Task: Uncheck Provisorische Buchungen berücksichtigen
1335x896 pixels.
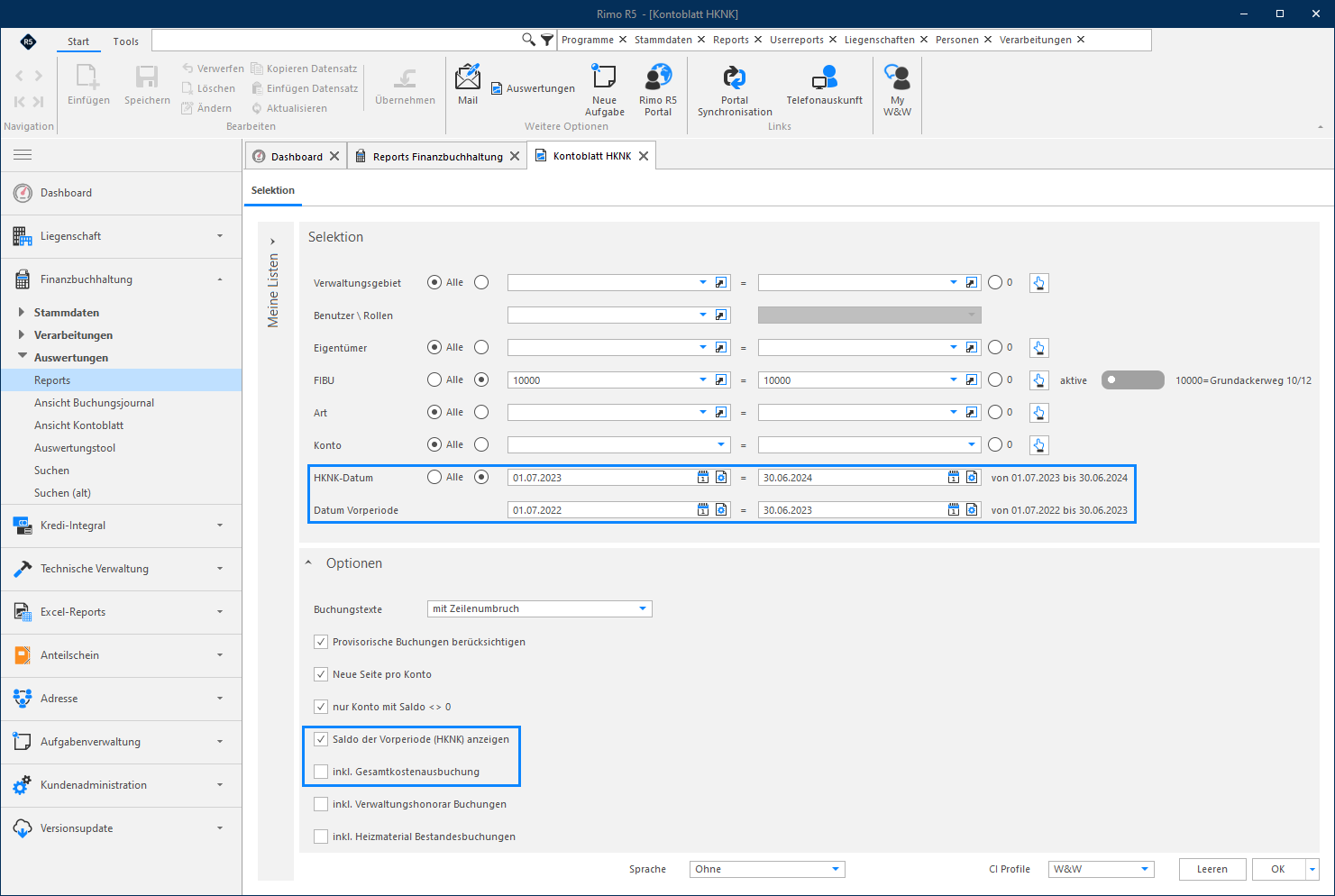Action: pos(321,642)
